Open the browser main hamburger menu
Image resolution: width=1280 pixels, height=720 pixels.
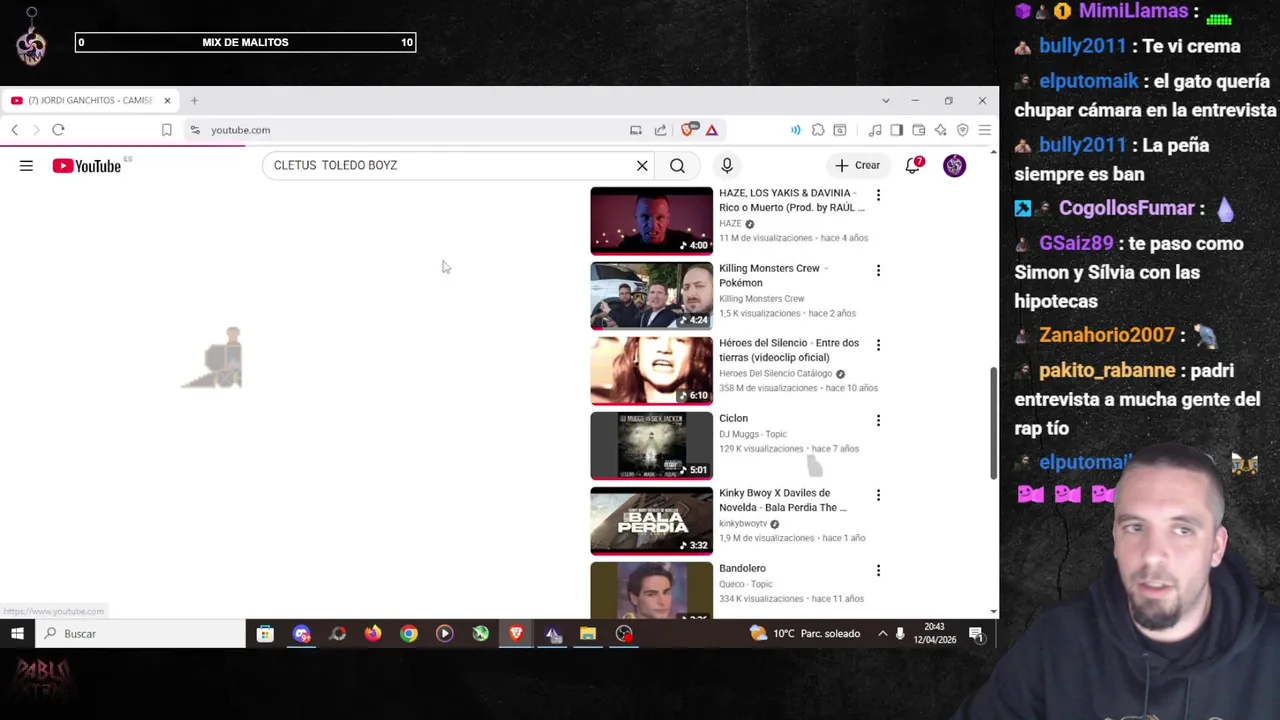click(x=984, y=130)
